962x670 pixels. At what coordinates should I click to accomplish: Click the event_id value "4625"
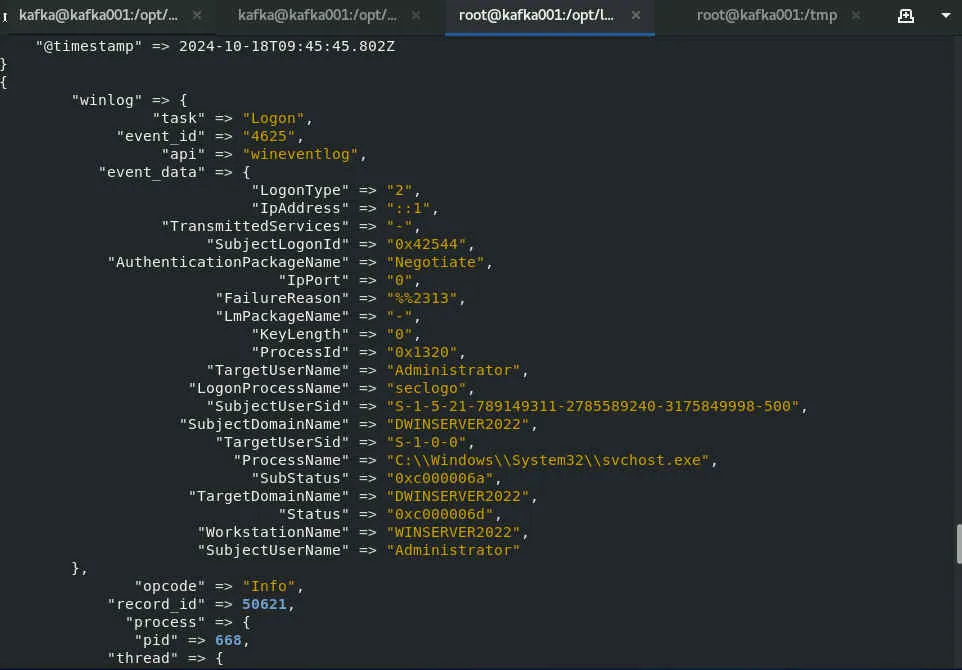point(269,136)
